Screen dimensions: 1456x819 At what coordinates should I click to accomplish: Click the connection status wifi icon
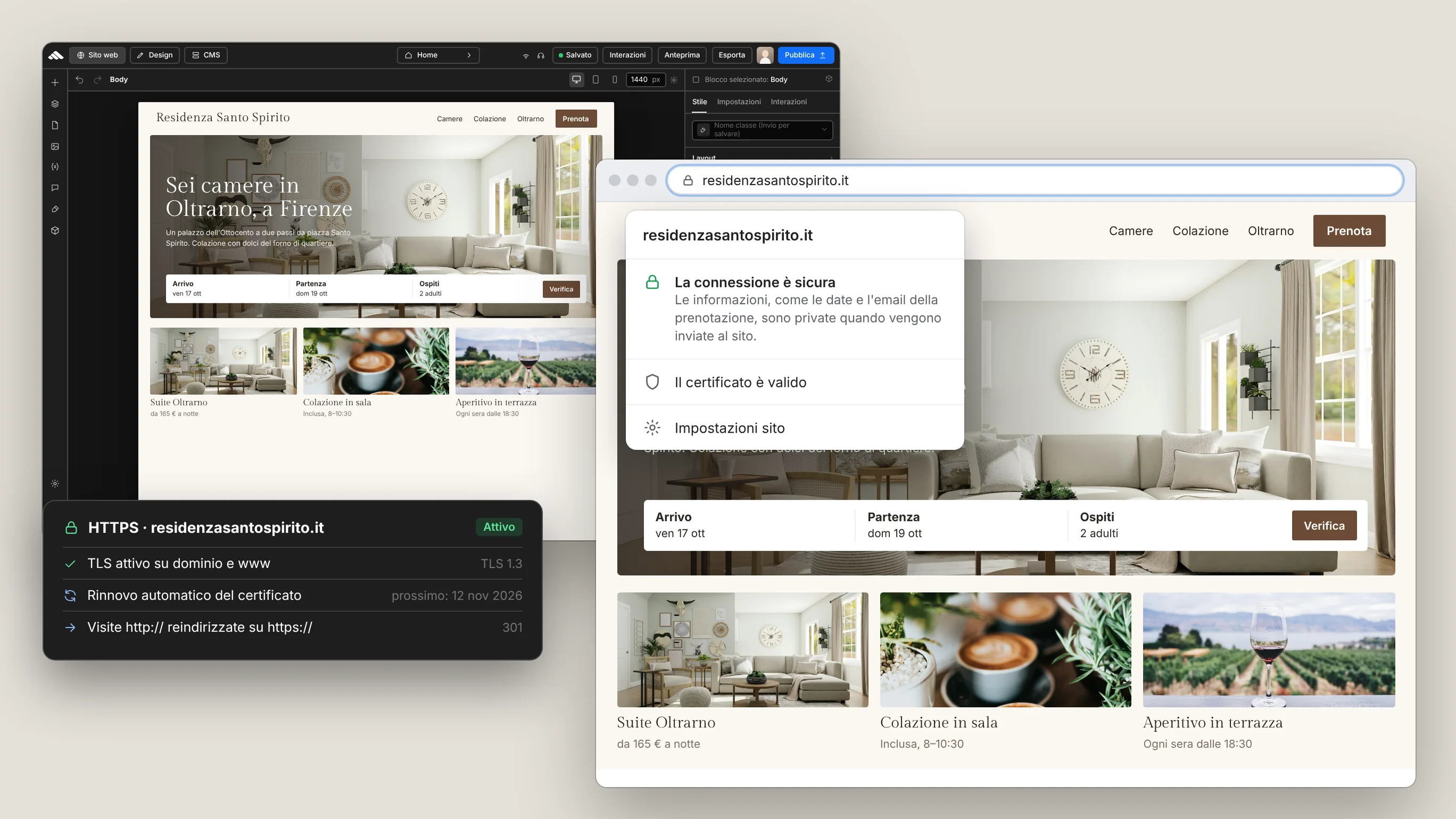(x=526, y=55)
